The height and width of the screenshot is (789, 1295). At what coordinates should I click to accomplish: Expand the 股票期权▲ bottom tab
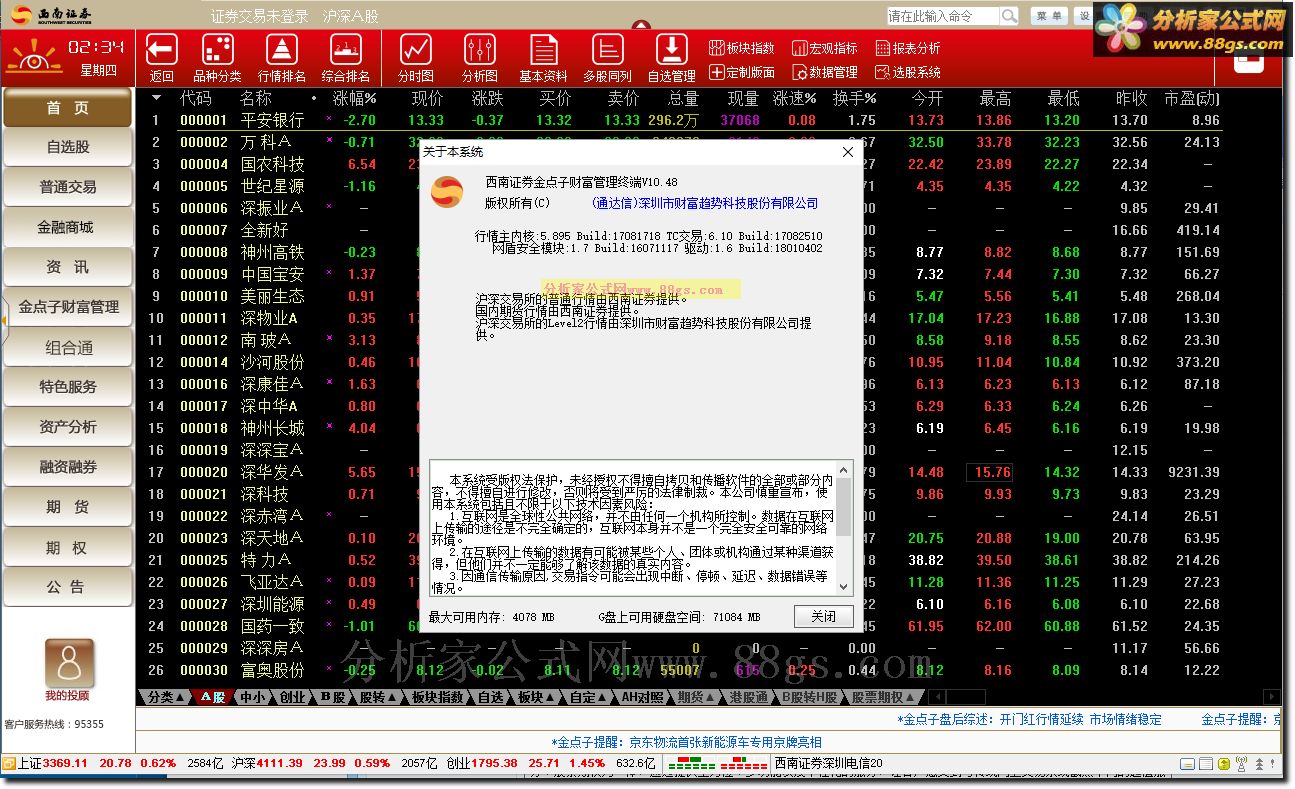click(883, 697)
